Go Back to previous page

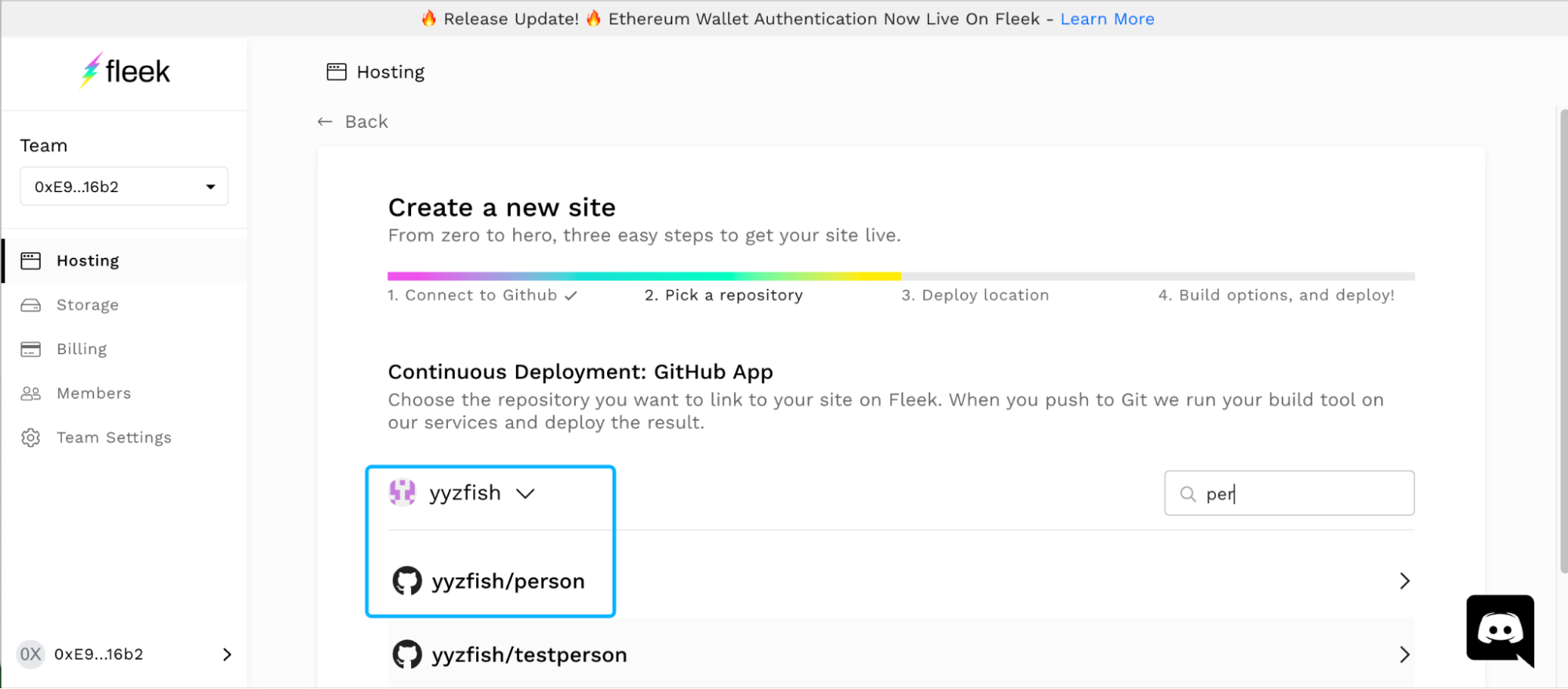click(x=353, y=121)
